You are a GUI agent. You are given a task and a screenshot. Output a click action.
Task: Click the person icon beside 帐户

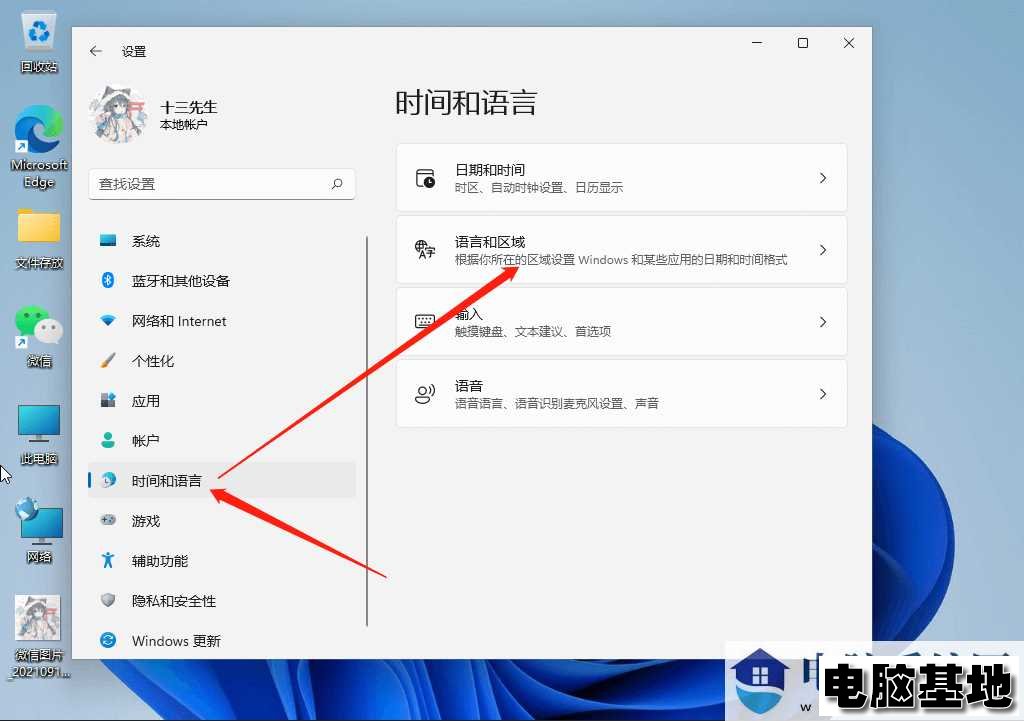pos(108,440)
